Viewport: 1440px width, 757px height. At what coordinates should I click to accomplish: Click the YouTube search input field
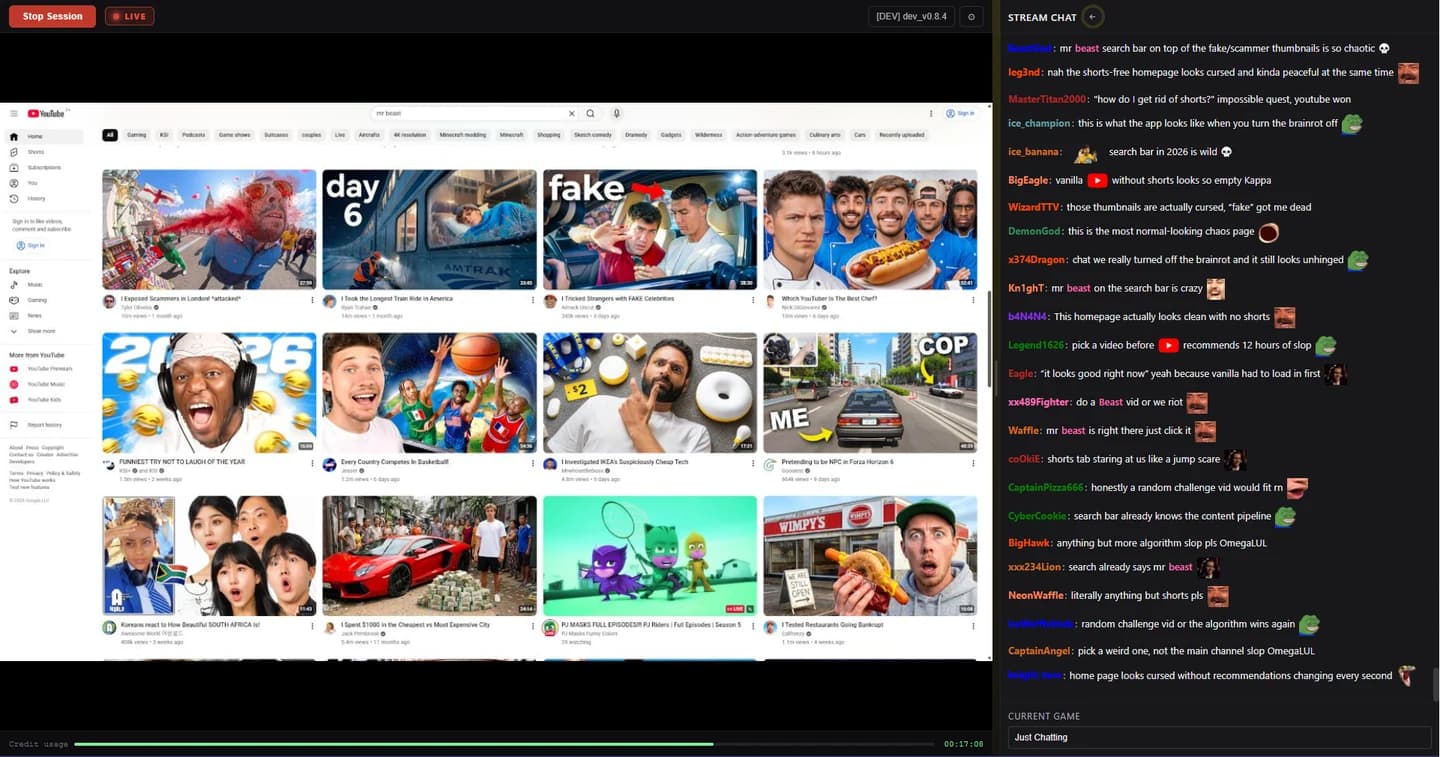tap(468, 114)
